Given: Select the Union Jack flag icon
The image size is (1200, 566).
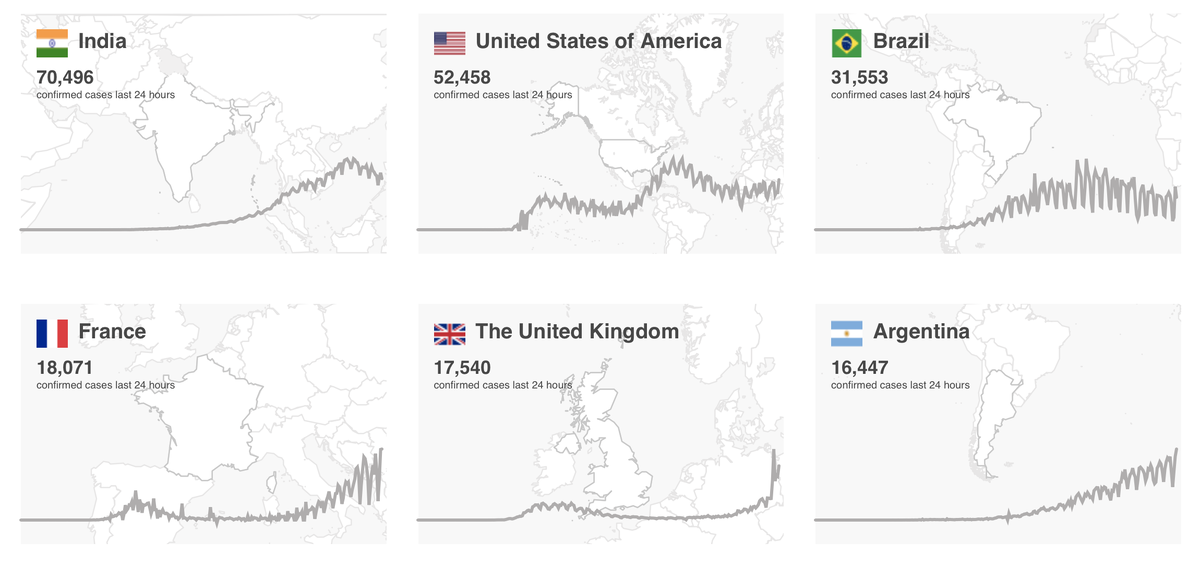Looking at the screenshot, I should pyautogui.click(x=449, y=332).
